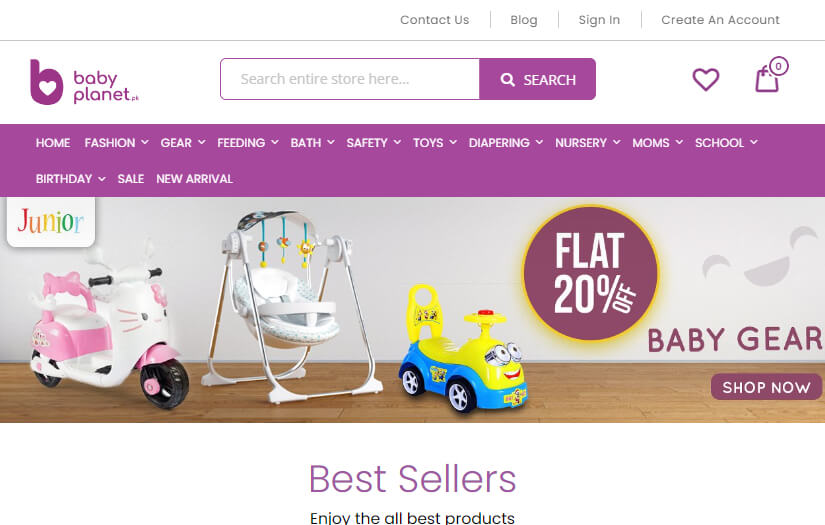Open the Sale menu item
The width and height of the screenshot is (825, 525).
(x=130, y=179)
